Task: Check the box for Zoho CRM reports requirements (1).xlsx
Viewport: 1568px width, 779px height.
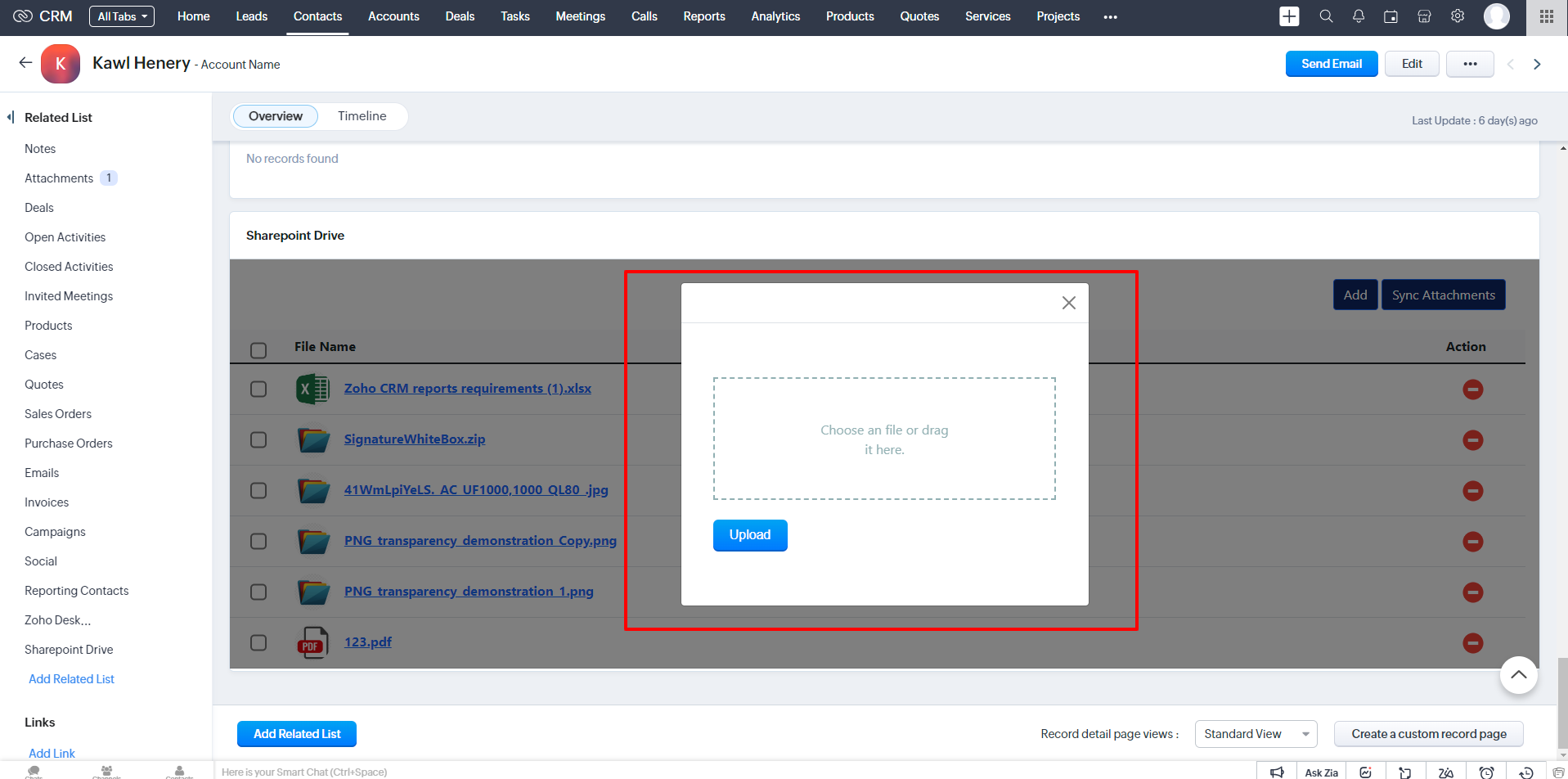Action: (x=258, y=389)
